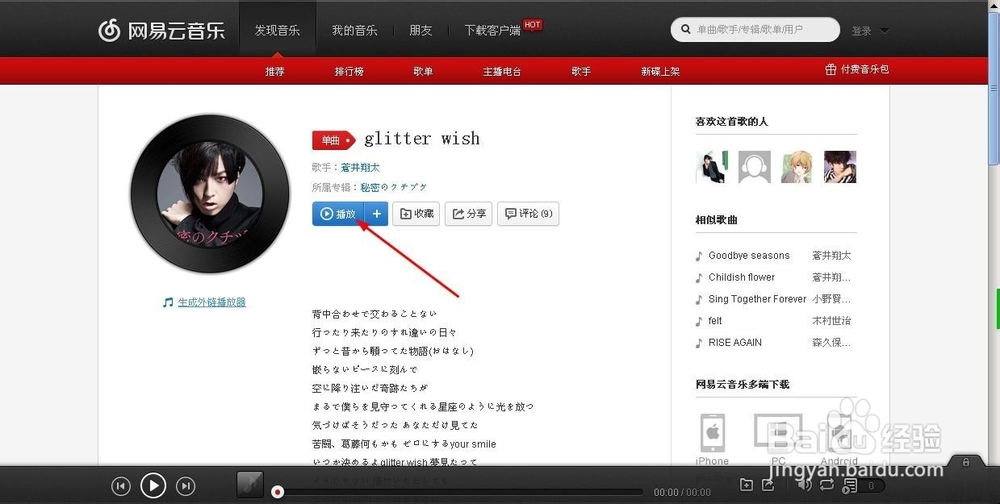
Task: Toggle the lock icon on player bar
Action: (966, 461)
